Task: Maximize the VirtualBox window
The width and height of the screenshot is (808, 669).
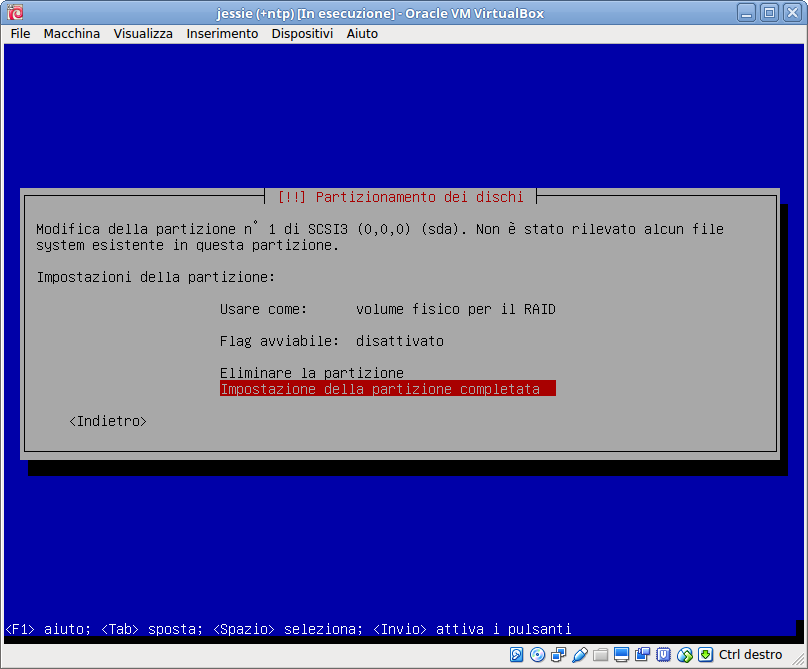Action: (x=769, y=12)
